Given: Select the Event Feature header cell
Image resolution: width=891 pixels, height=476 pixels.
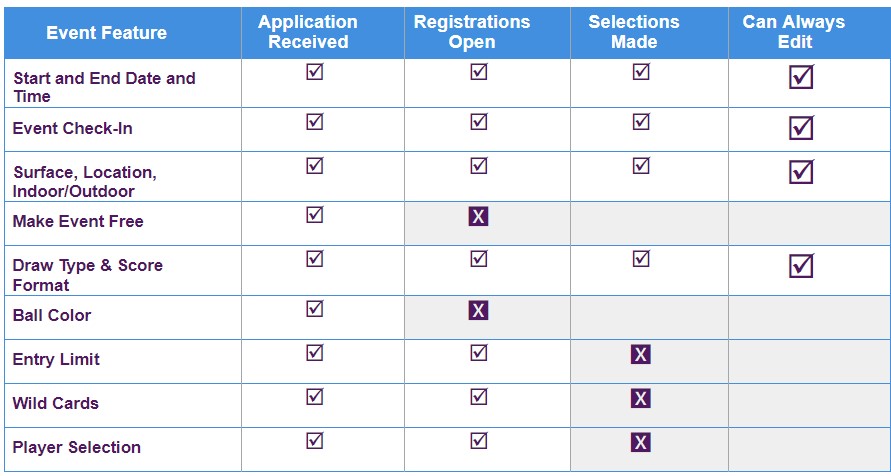Looking at the screenshot, I should [107, 33].
